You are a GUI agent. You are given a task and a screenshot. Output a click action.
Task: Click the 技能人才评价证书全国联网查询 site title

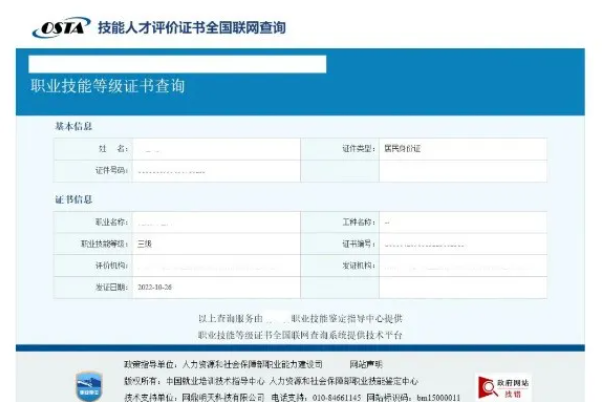(191, 28)
